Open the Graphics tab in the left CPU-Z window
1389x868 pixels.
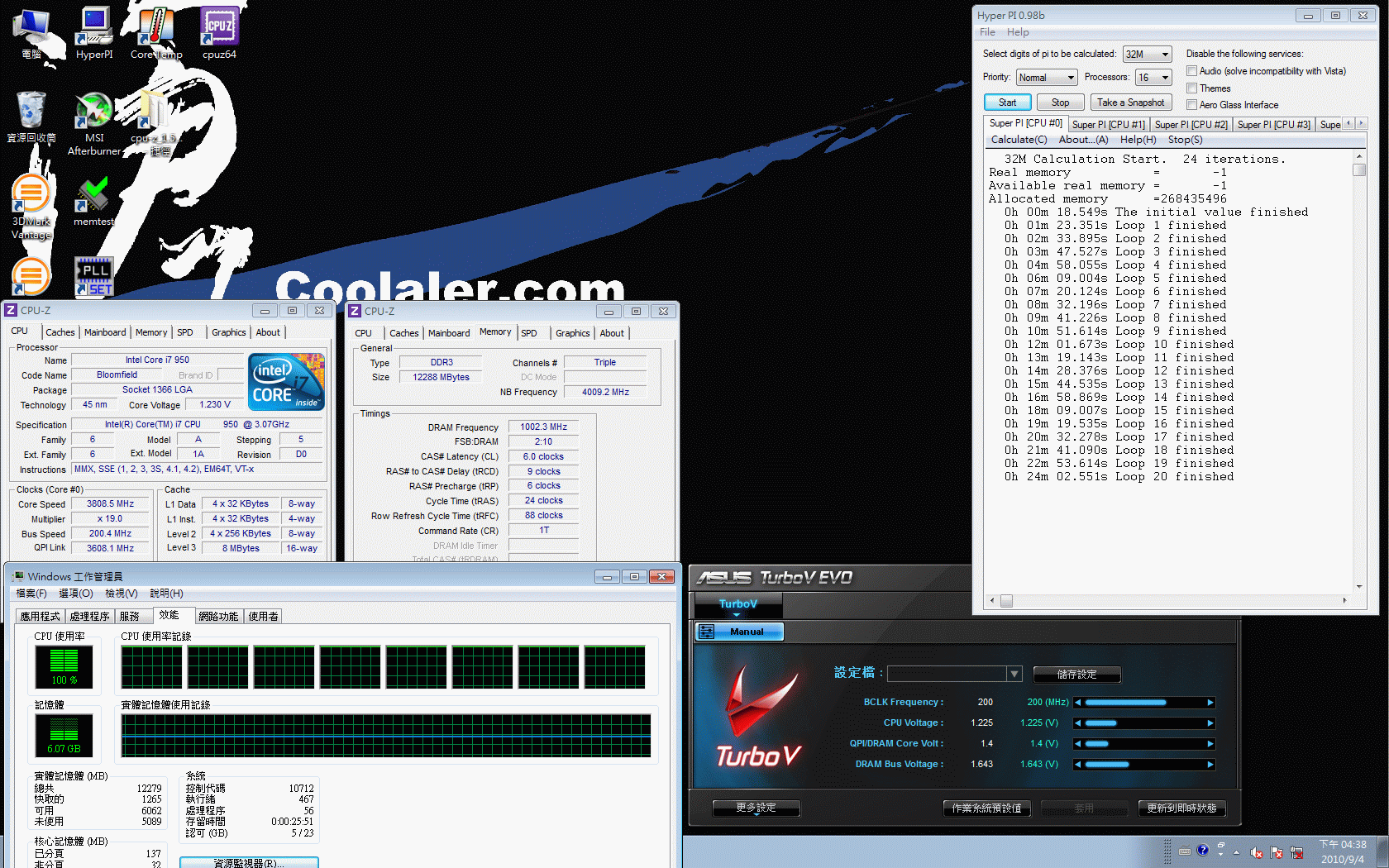click(x=228, y=332)
